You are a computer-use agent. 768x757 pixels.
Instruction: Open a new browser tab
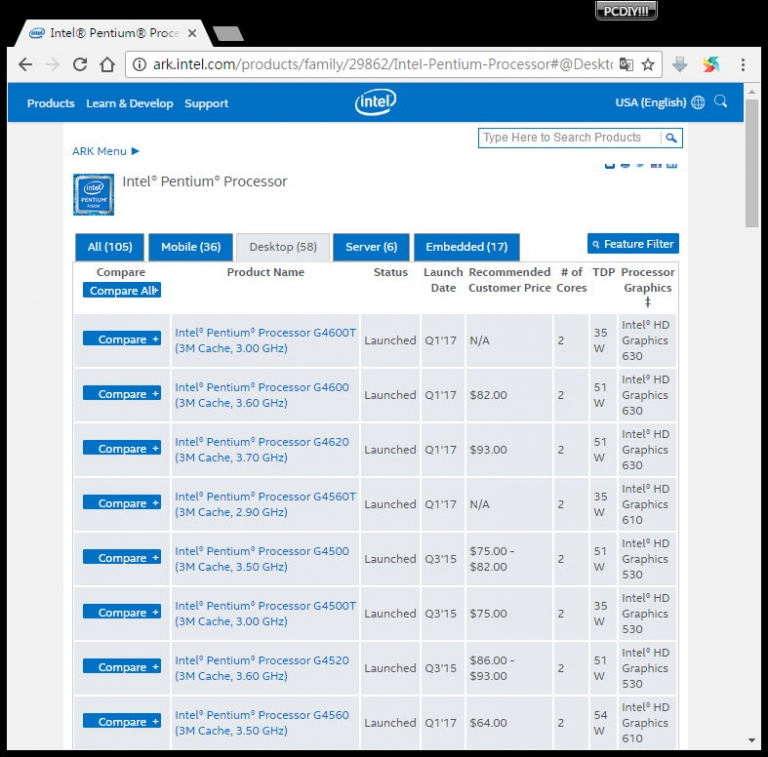point(228,34)
